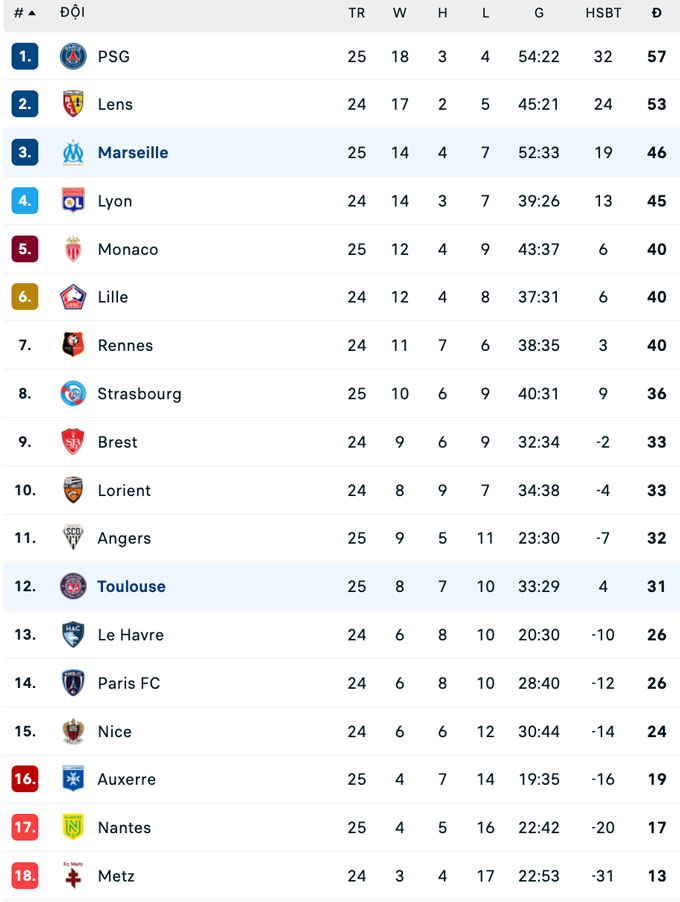Sort standings by the HSBT column header
The image size is (680, 902).
click(x=603, y=13)
